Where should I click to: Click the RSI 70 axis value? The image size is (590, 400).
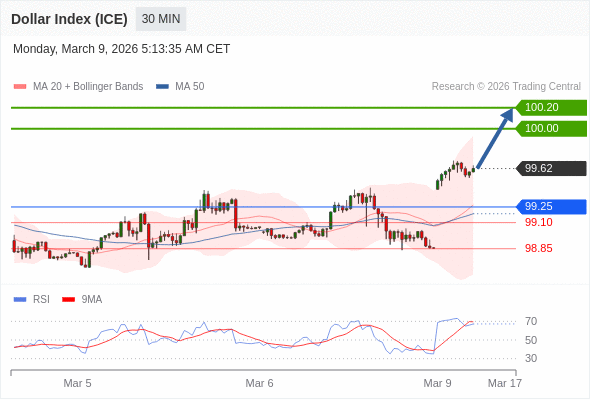click(x=531, y=322)
